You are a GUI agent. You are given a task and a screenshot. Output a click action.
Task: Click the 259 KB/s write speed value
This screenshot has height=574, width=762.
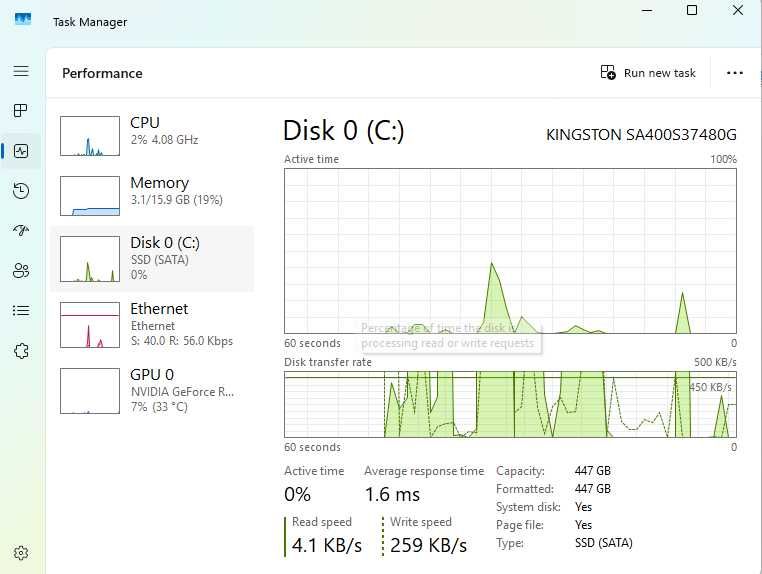point(428,545)
